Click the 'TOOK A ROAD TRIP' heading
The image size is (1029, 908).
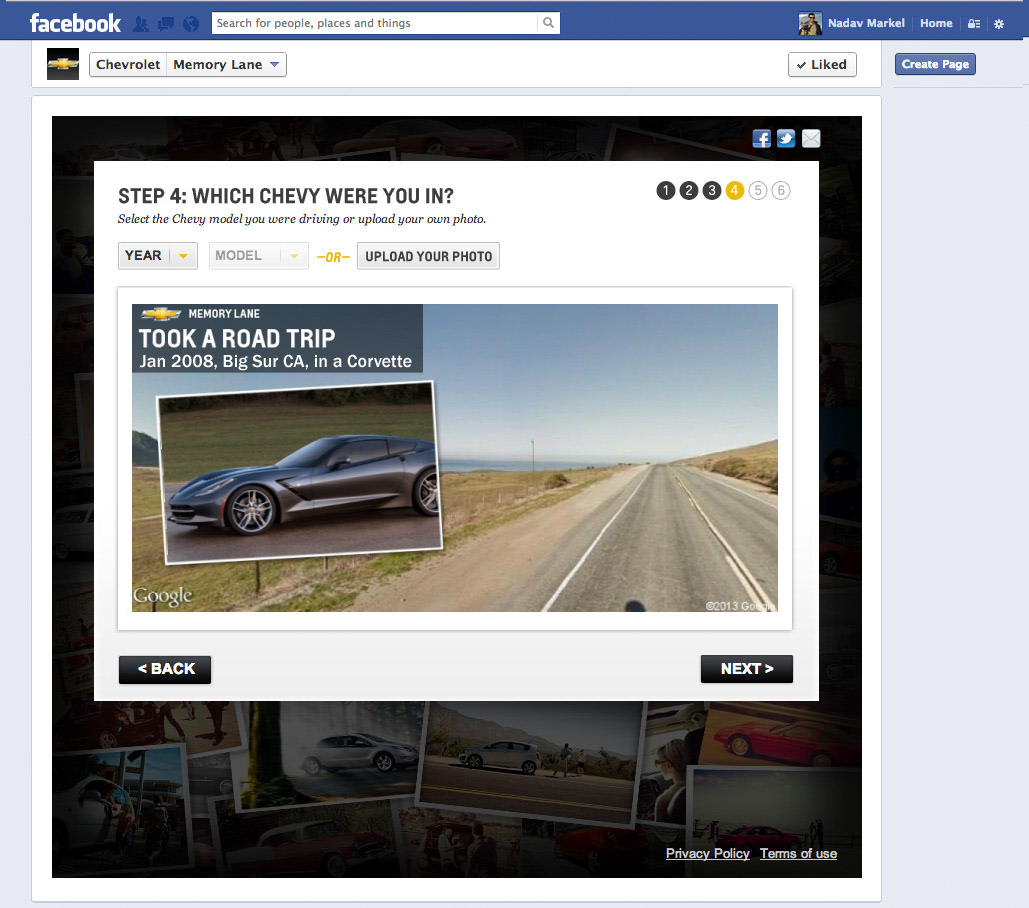[x=237, y=339]
